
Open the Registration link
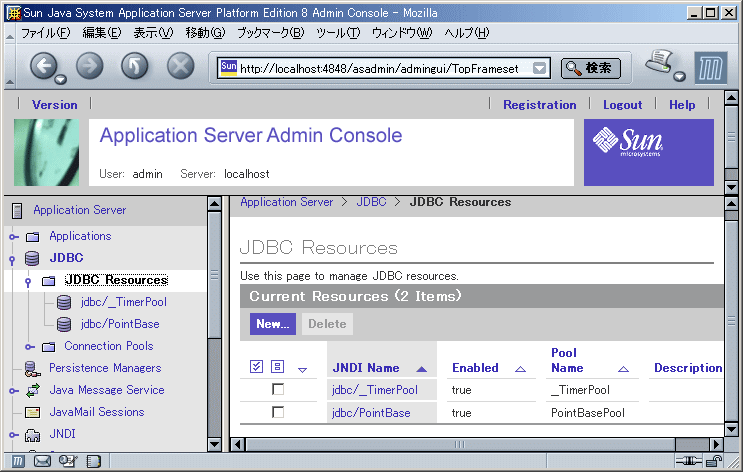540,105
